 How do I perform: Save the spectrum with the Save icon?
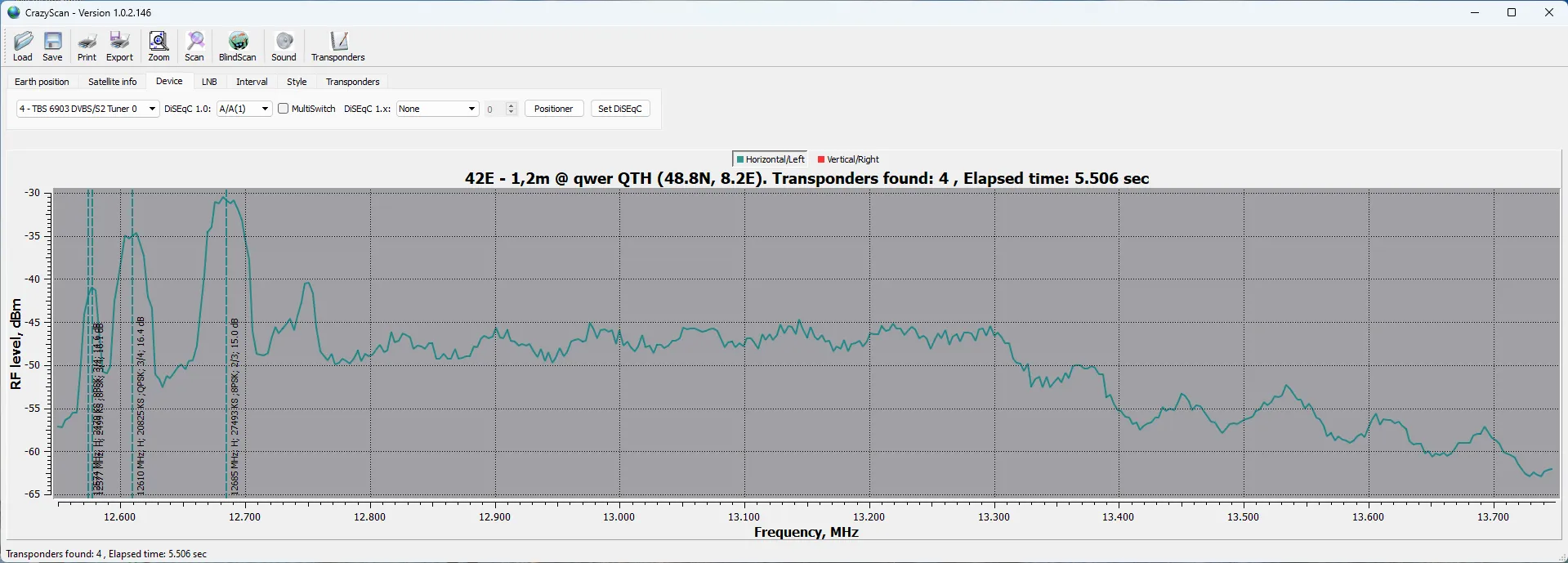[52, 46]
